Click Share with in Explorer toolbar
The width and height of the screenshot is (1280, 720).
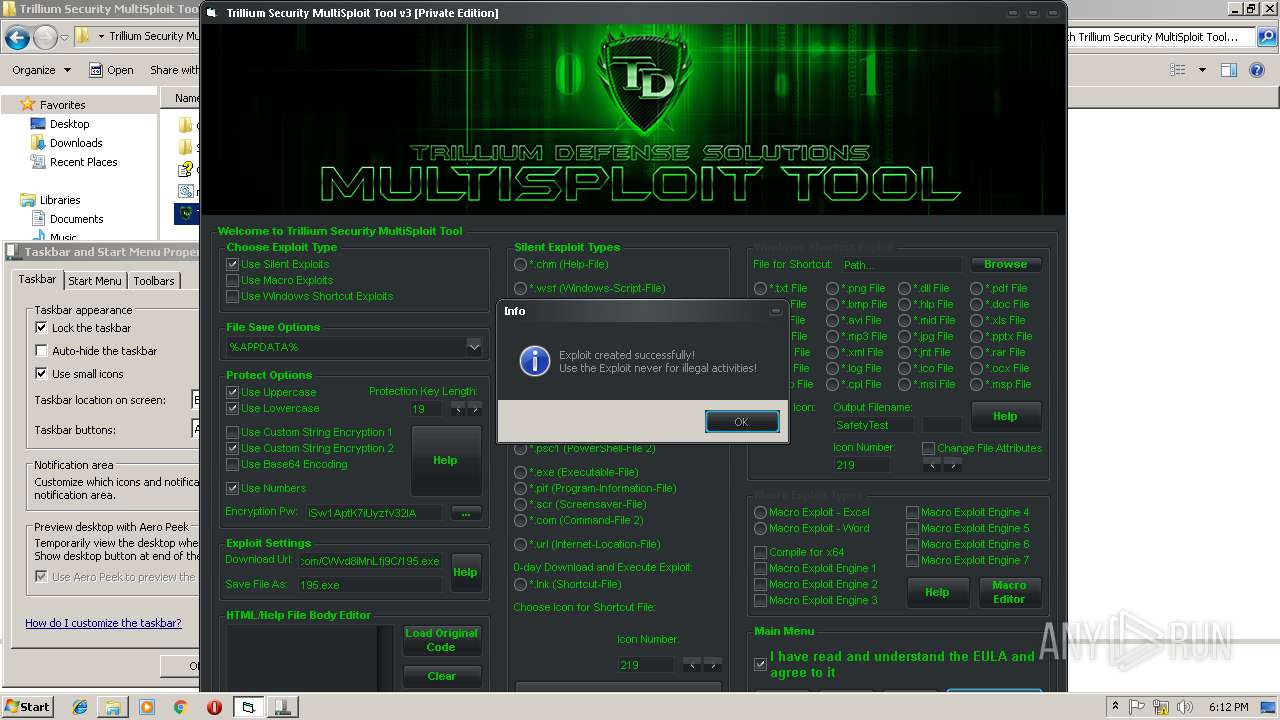[176, 70]
